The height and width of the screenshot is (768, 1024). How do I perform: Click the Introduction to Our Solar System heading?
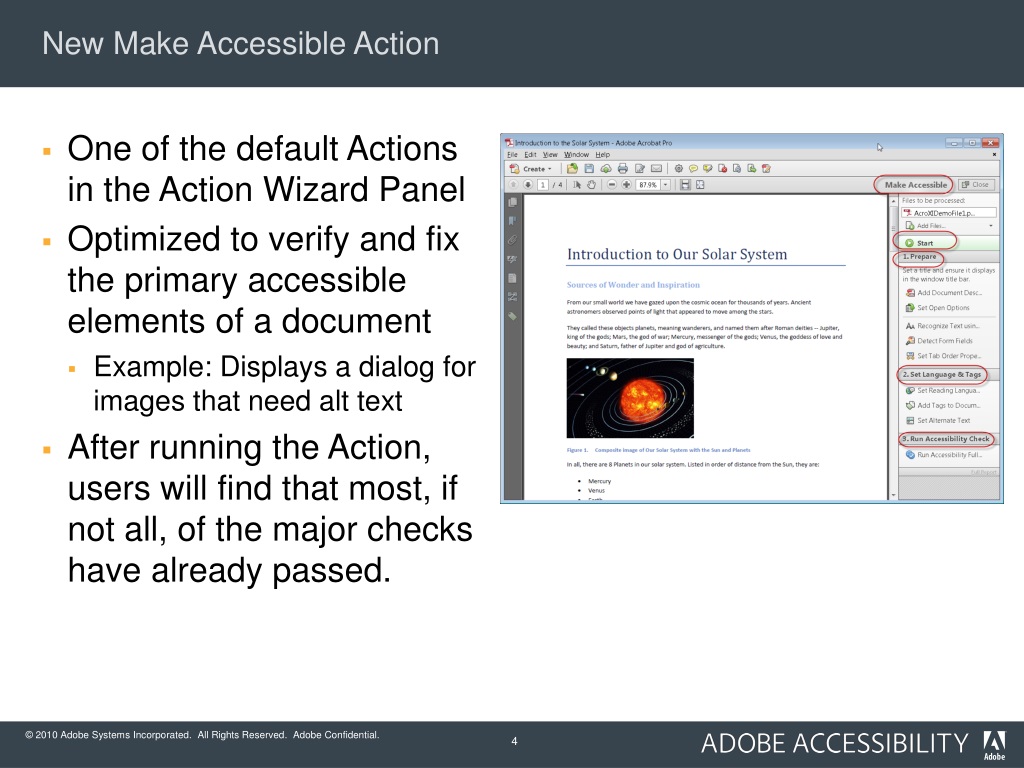pos(677,254)
